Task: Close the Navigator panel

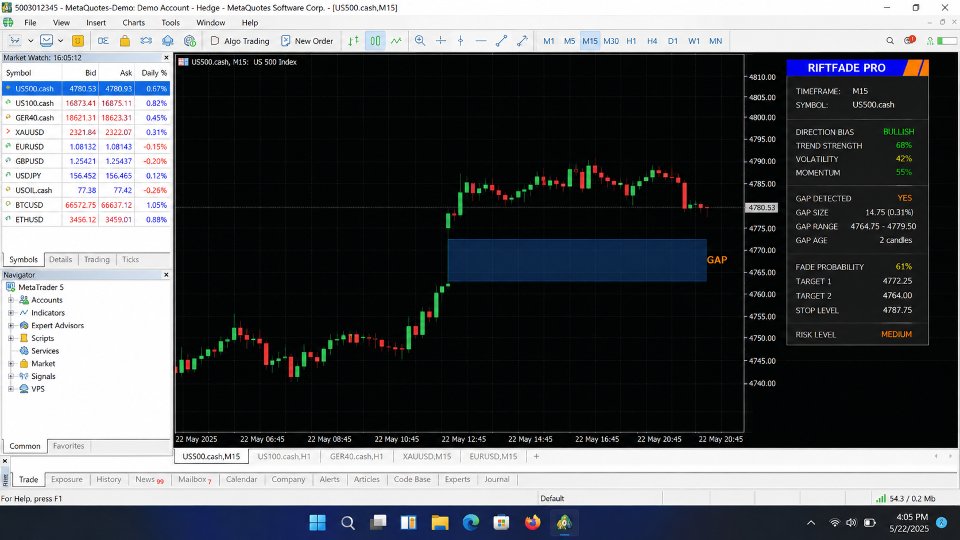Action: coord(166,275)
